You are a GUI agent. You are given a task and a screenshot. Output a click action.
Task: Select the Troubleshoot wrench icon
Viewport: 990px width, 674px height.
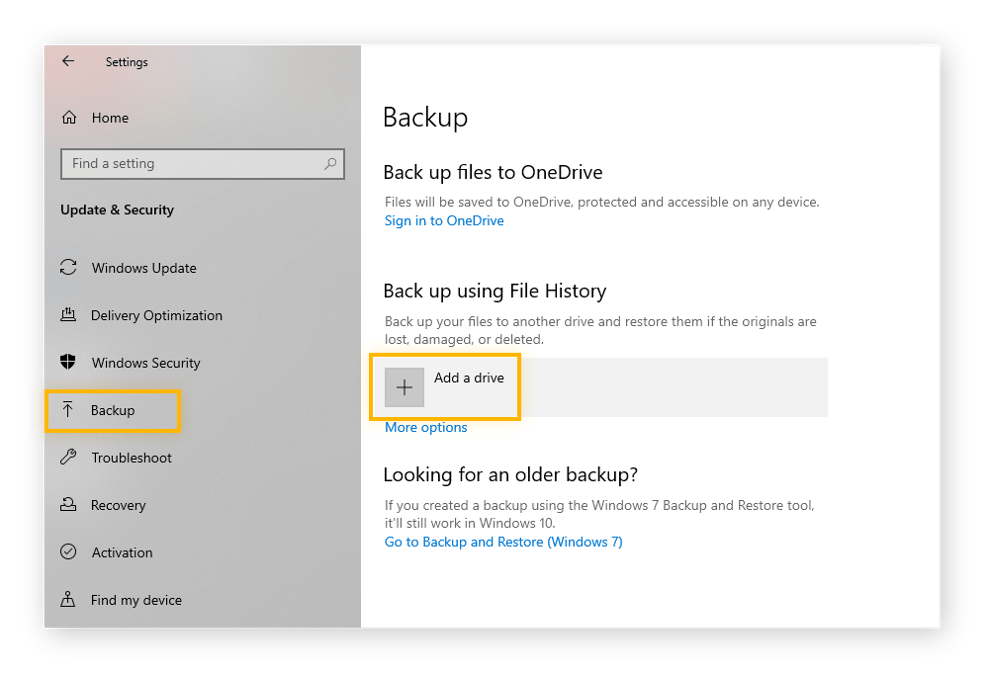pyautogui.click(x=68, y=457)
